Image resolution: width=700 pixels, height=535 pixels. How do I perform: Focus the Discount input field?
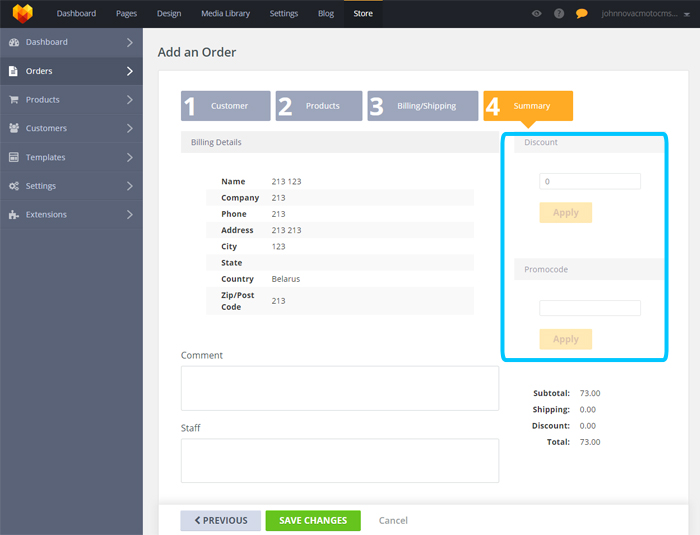click(590, 181)
